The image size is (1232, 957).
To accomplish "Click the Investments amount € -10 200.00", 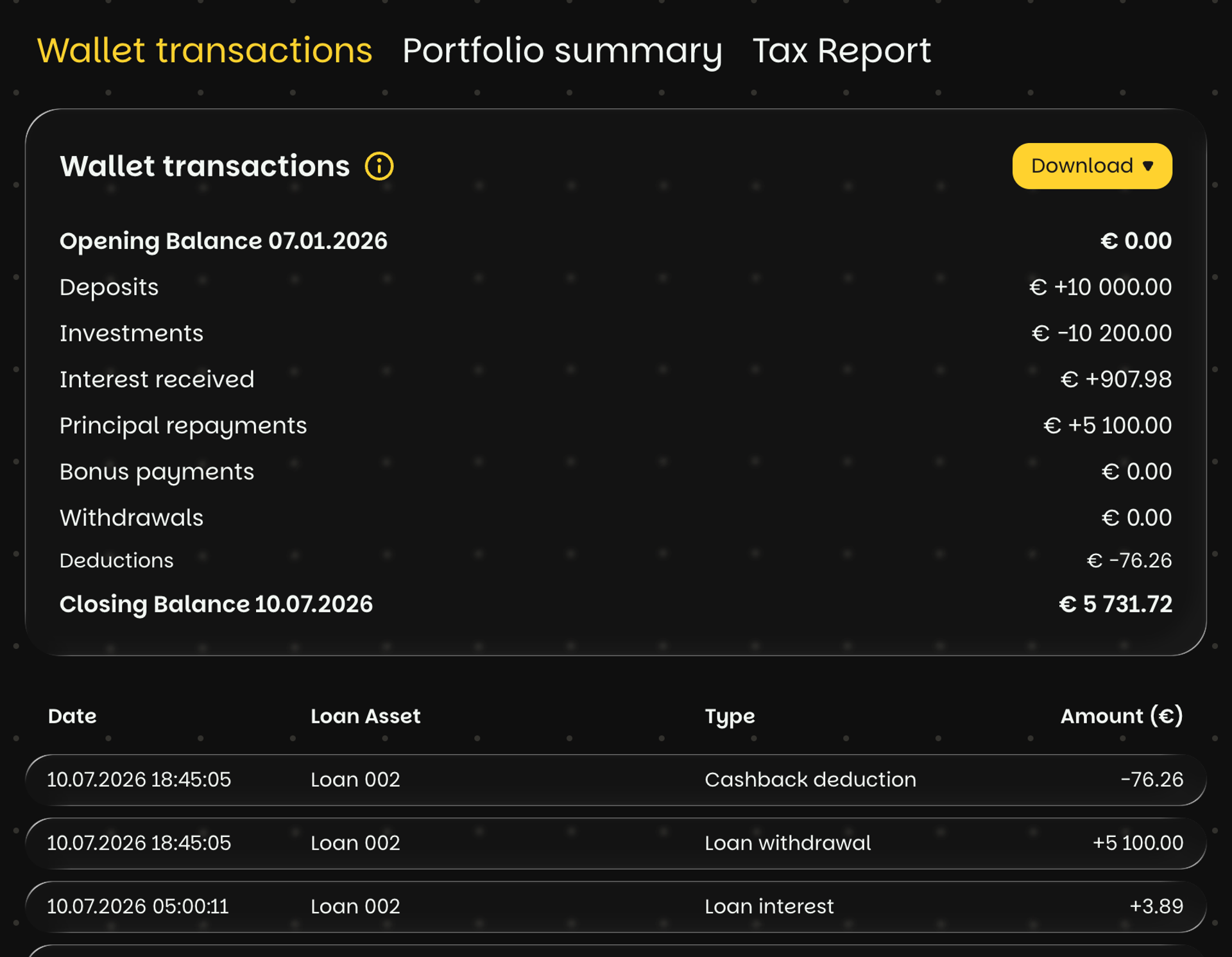I will coord(1102,333).
